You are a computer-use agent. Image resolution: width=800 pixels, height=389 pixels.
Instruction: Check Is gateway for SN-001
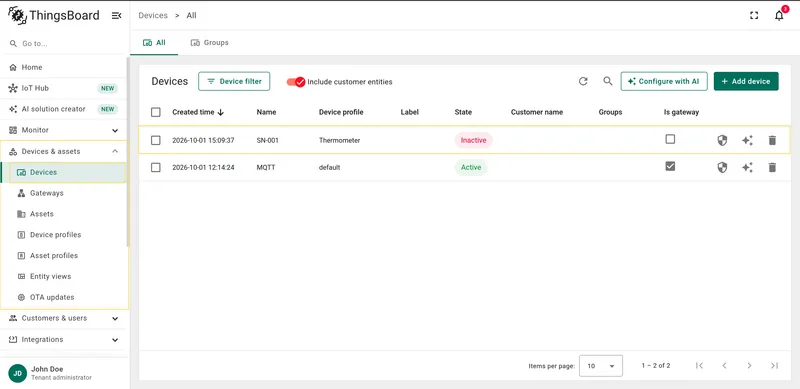670,139
